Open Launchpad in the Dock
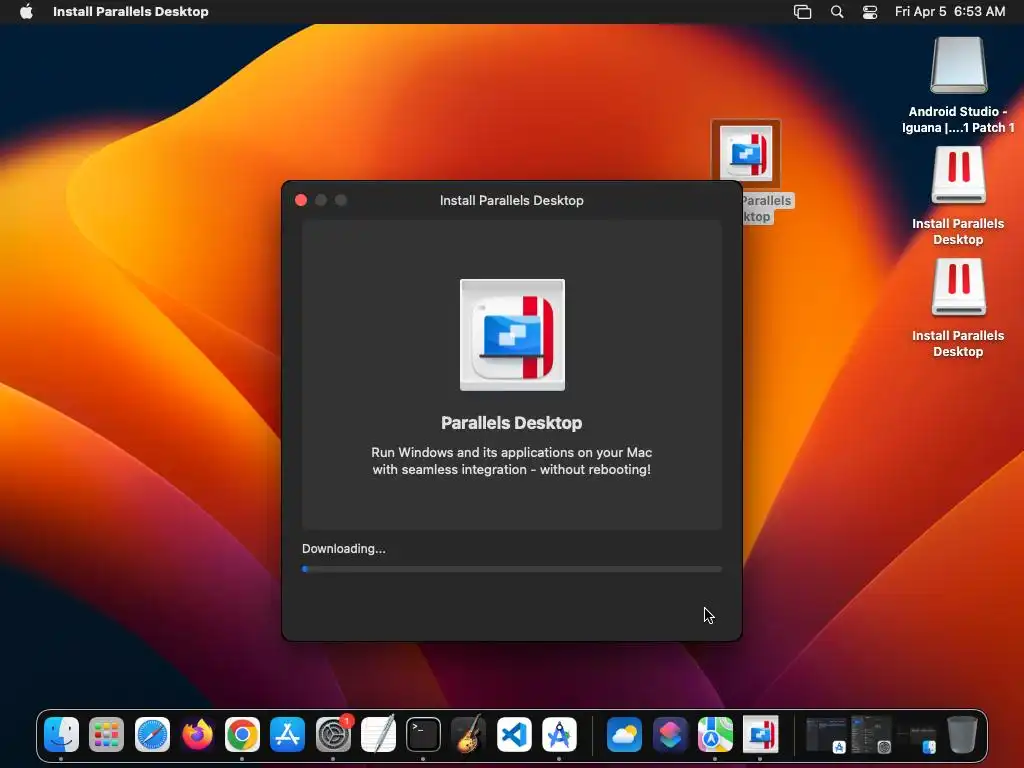The image size is (1024, 768). coord(106,735)
